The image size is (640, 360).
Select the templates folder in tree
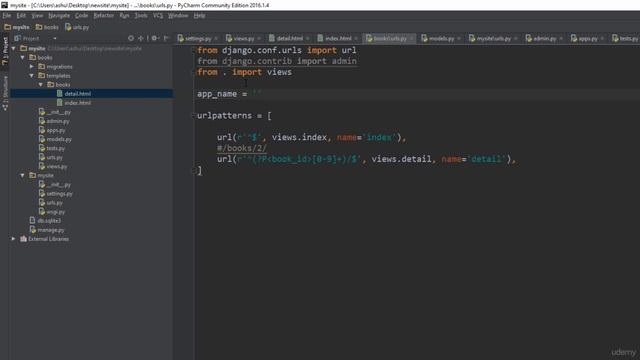54,76
